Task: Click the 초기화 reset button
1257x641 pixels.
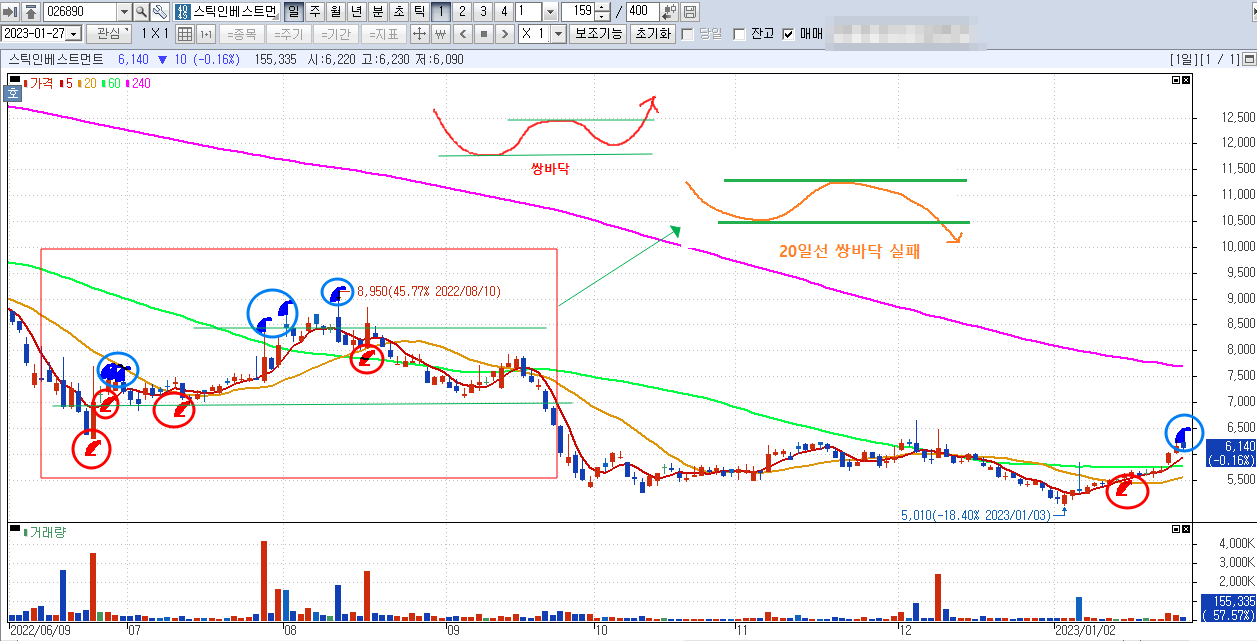Action: pyautogui.click(x=651, y=33)
